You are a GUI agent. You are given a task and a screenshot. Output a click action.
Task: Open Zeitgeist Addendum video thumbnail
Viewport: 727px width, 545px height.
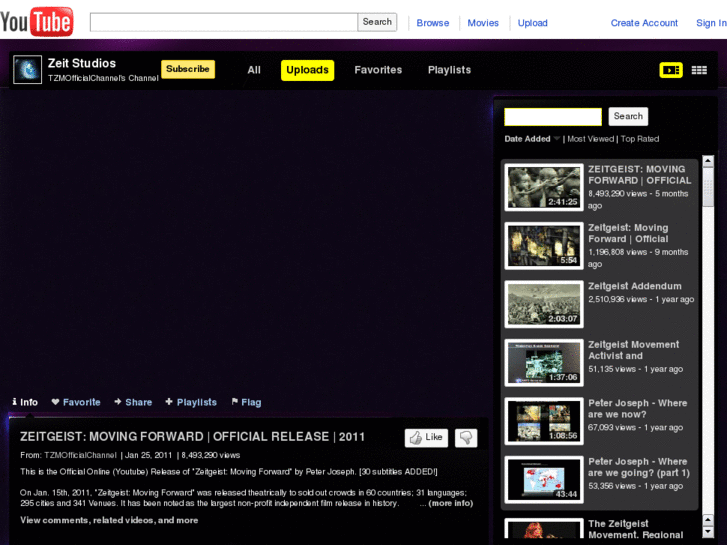pyautogui.click(x=544, y=304)
